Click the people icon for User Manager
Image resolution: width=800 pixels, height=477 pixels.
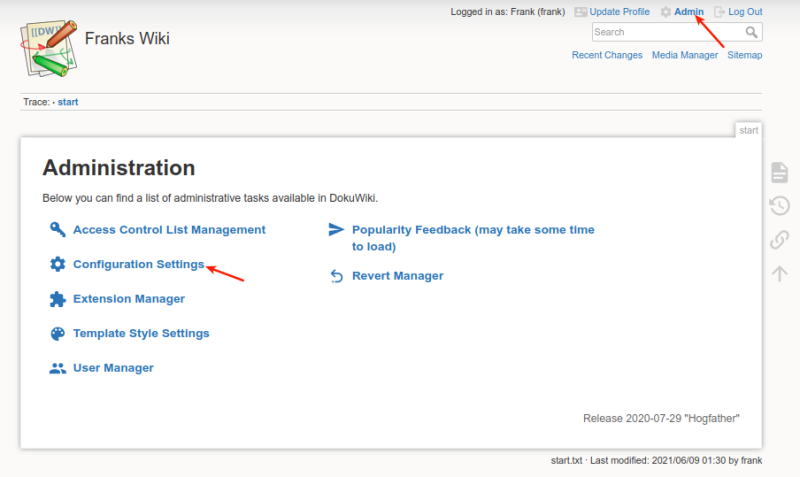[x=58, y=368]
